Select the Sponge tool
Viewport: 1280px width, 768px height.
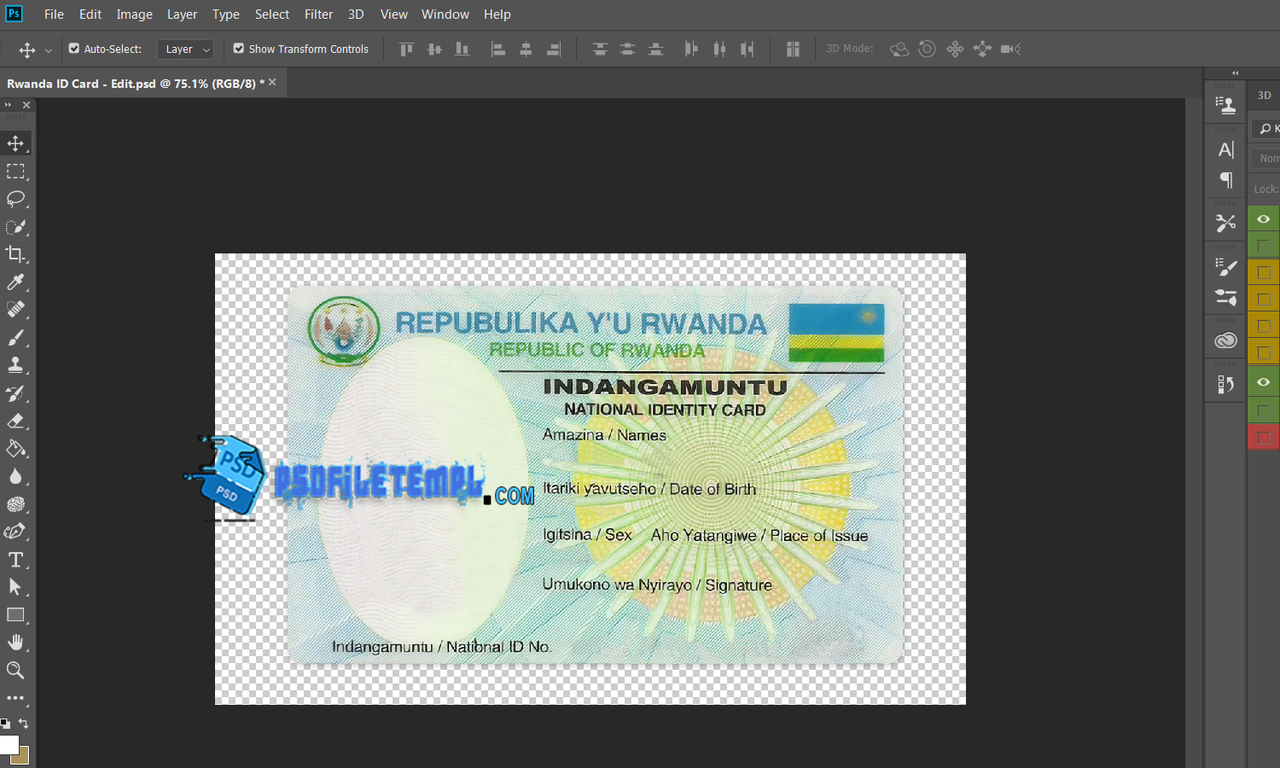[16, 504]
